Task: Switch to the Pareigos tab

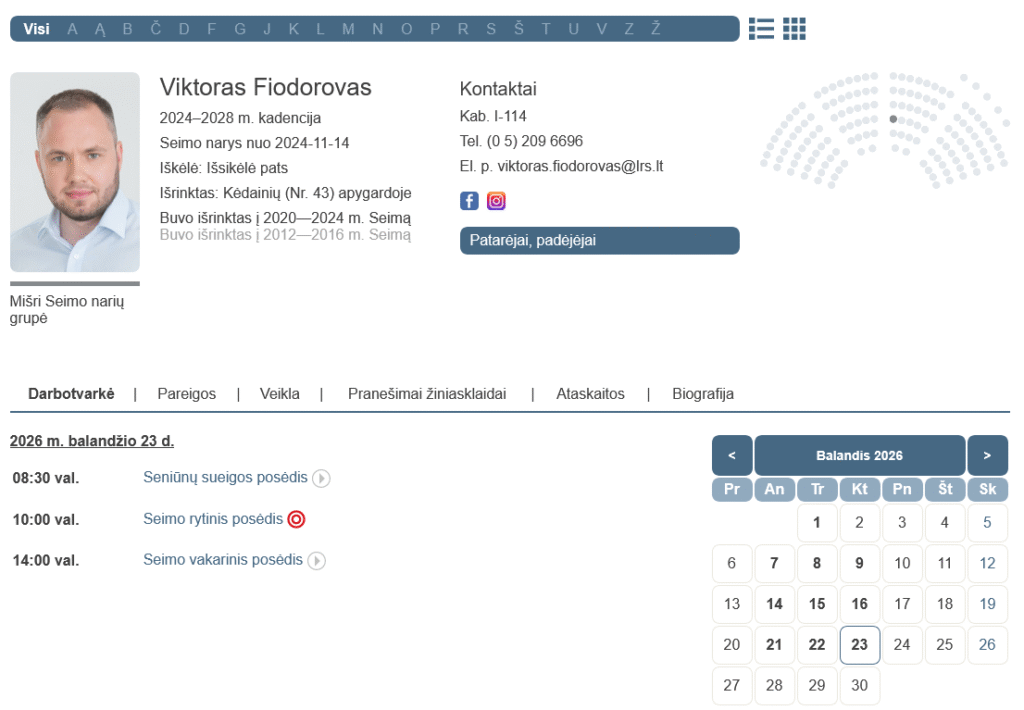Action: pos(186,394)
